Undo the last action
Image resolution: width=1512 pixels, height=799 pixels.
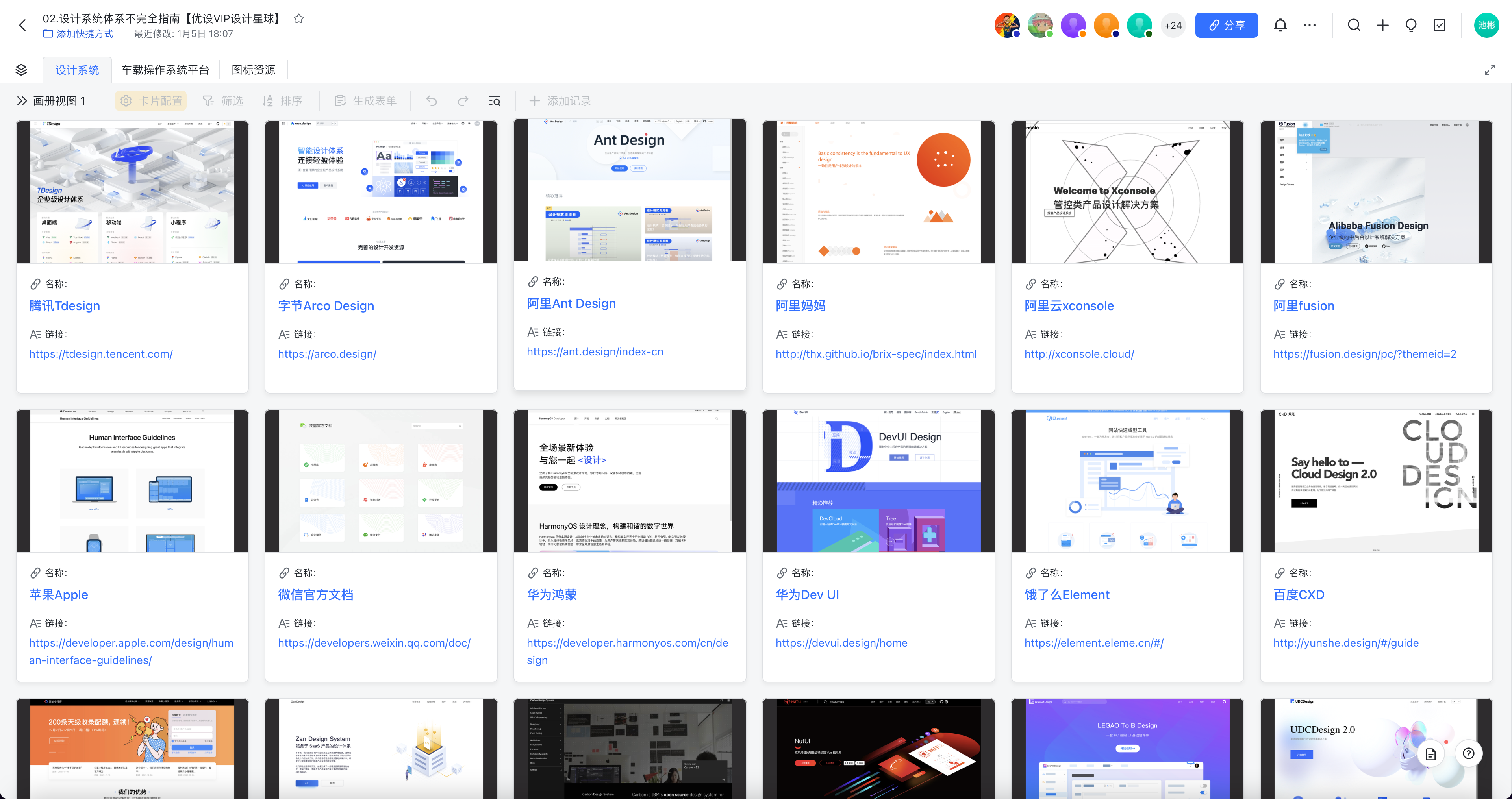[432, 101]
